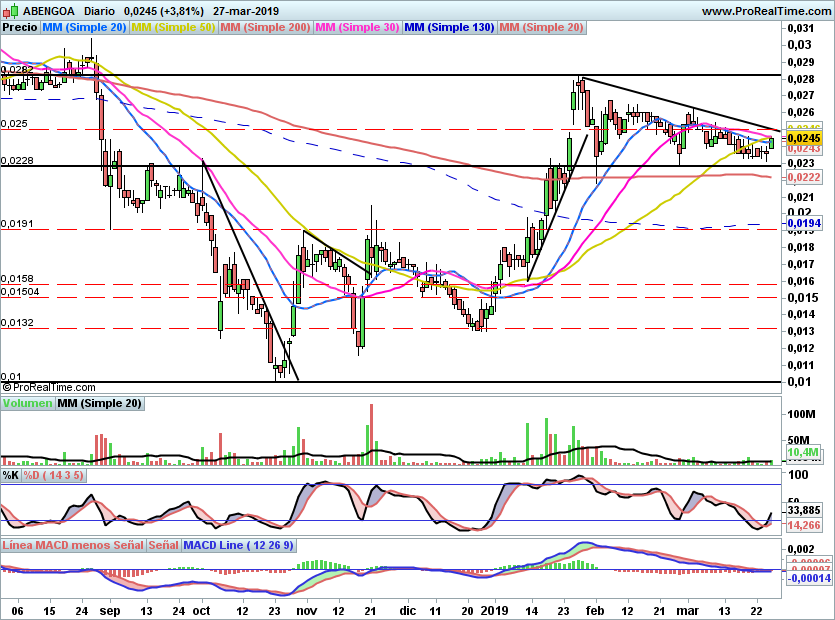Click the mar marker on time axis
The image size is (835, 620).
pyautogui.click(x=687, y=610)
